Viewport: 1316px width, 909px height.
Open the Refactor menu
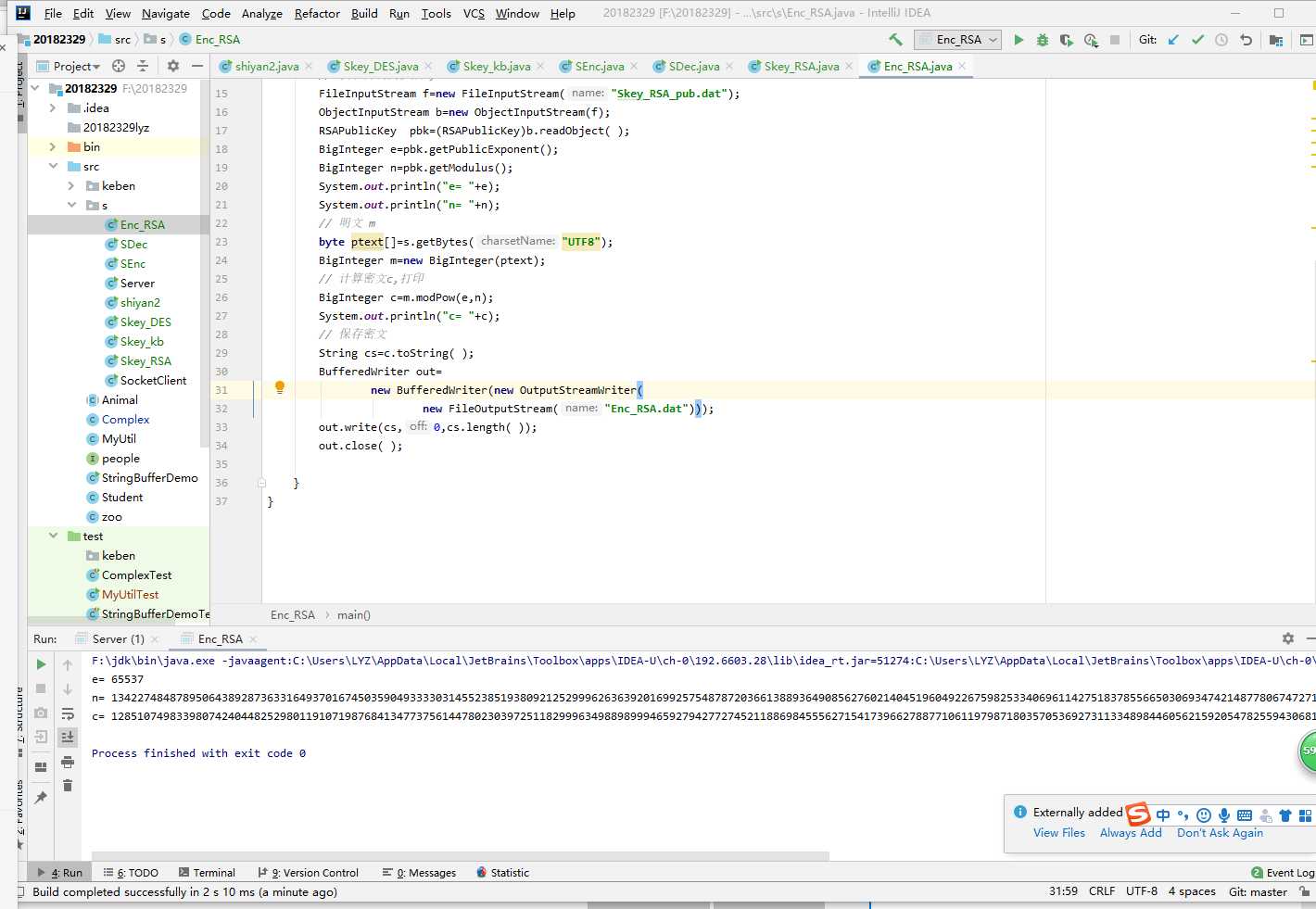(317, 13)
